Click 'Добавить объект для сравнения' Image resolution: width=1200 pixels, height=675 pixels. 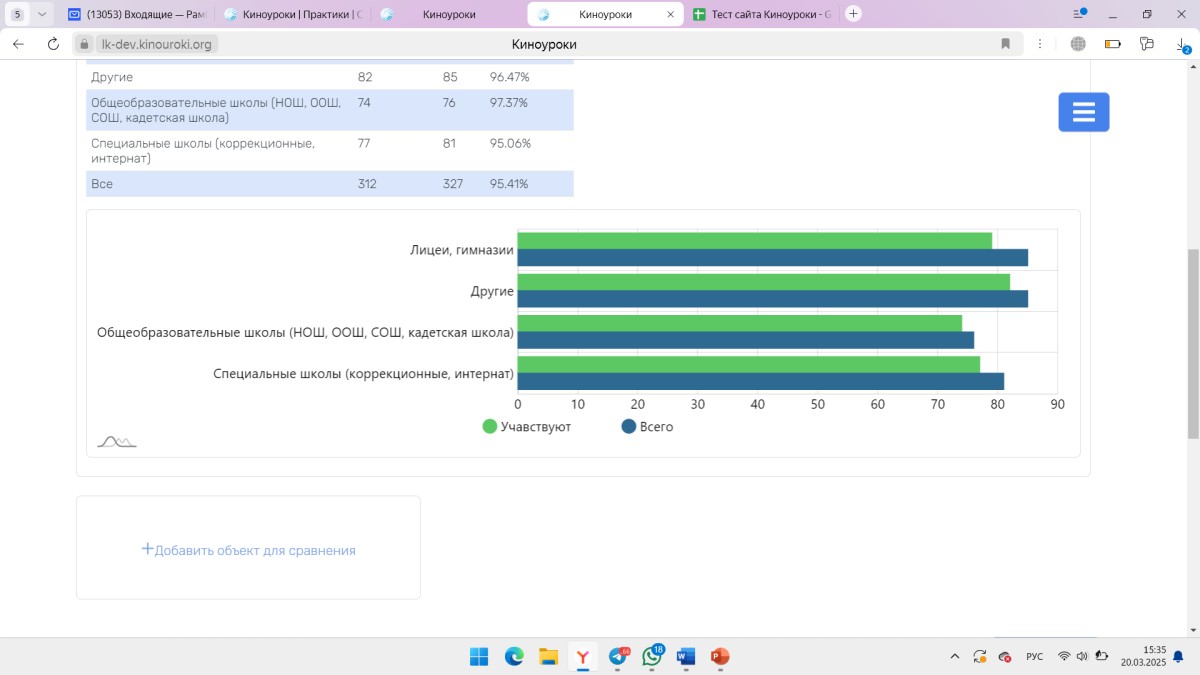pyautogui.click(x=248, y=550)
